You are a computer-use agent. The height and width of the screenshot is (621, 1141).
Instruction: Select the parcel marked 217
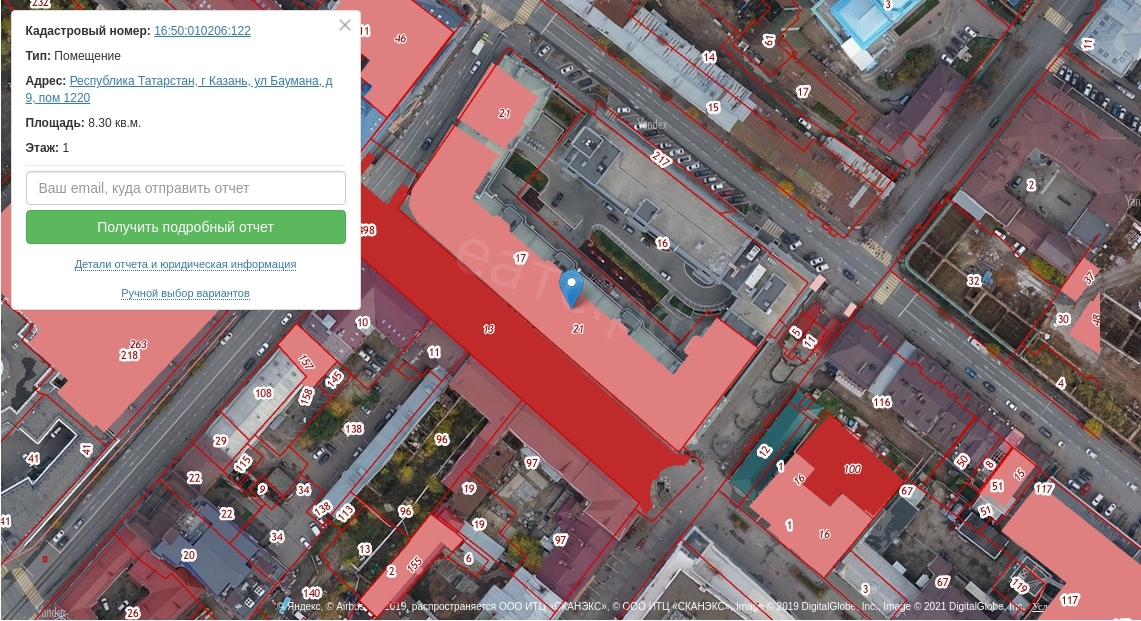tap(661, 158)
